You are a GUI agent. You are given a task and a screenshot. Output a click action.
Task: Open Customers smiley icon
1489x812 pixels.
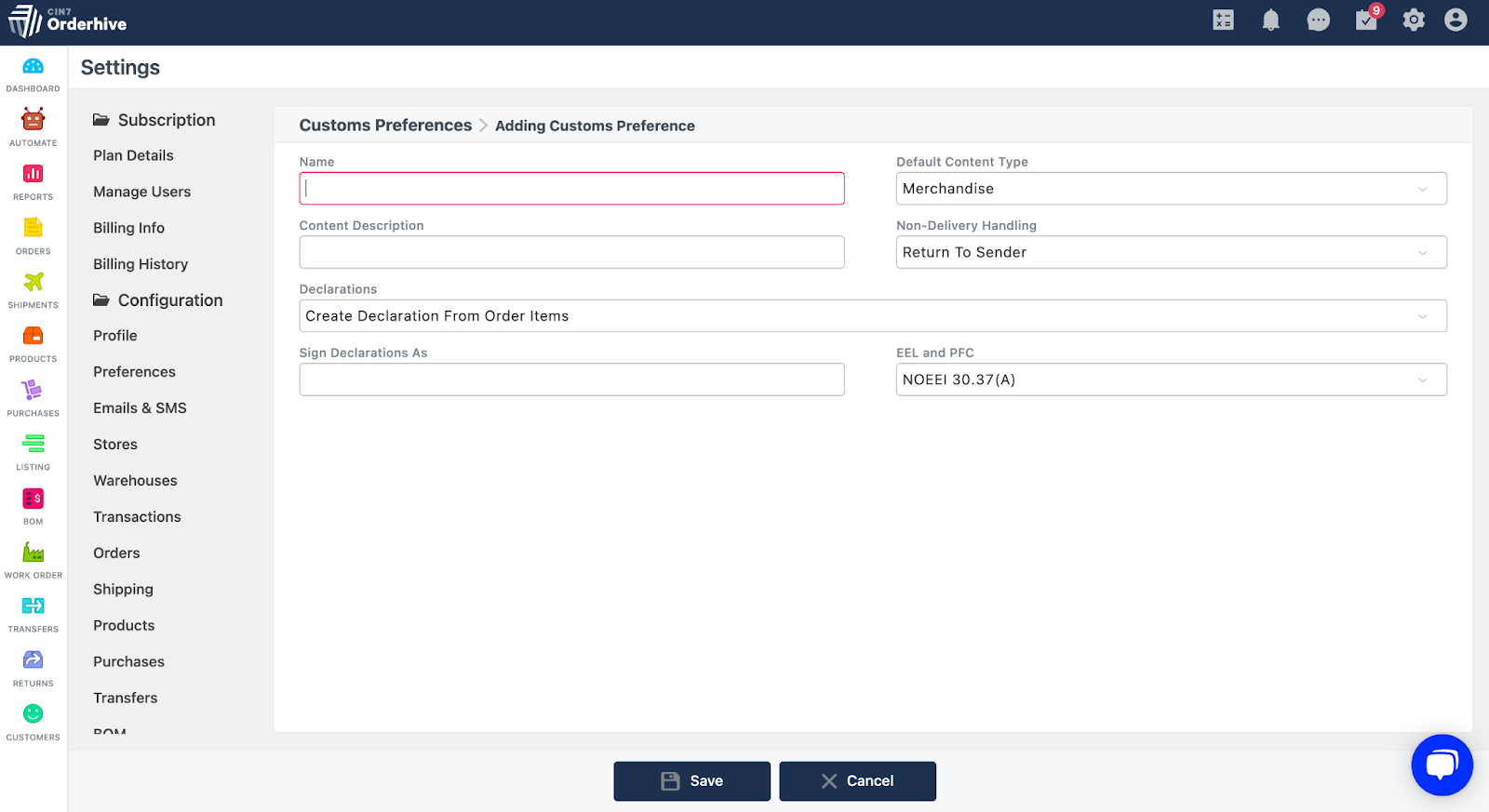pyautogui.click(x=33, y=713)
